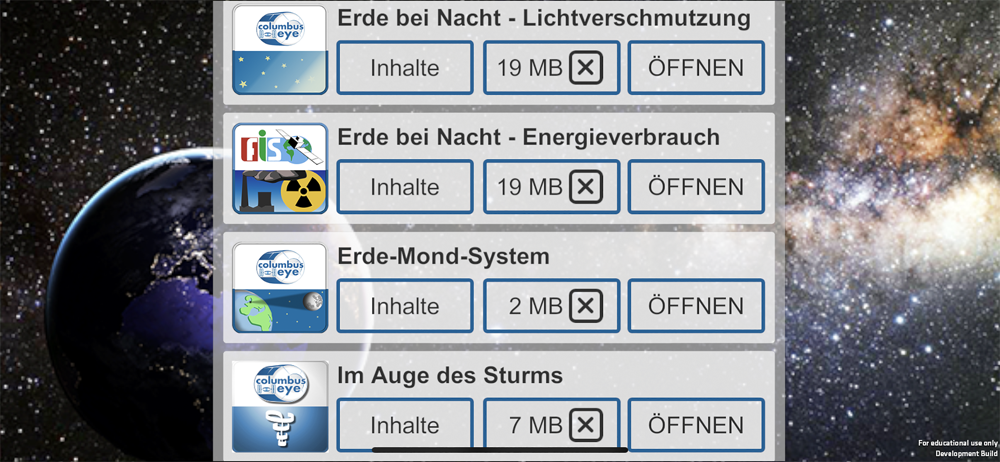
Task: Select the Erde-Mond-System title text
Action: click(443, 257)
